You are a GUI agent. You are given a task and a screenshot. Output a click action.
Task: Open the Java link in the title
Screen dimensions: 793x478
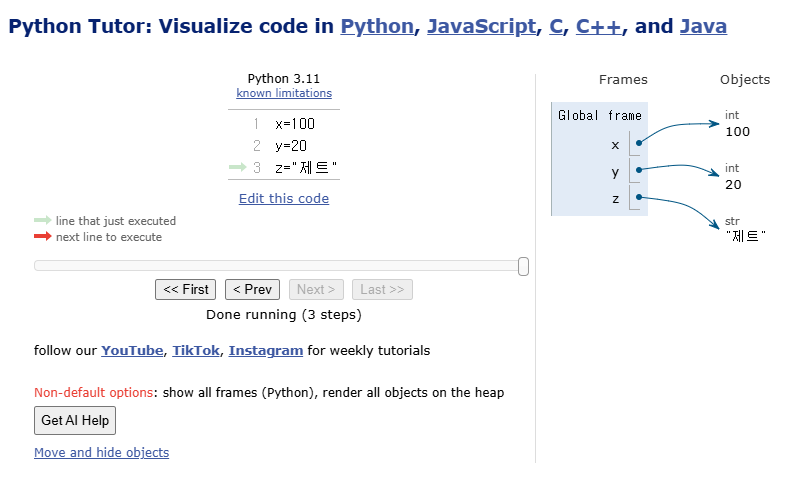(x=703, y=26)
